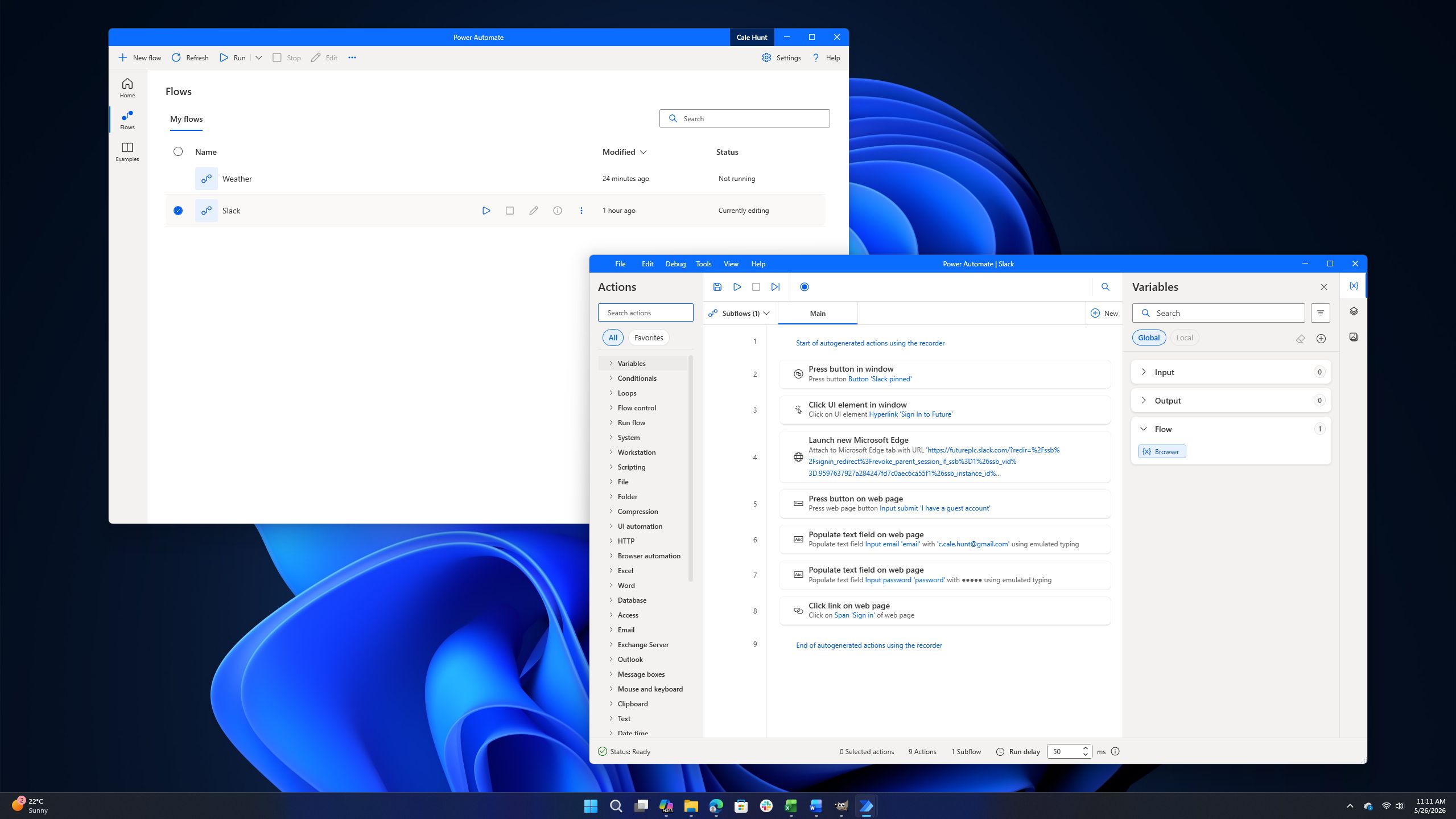Open File Explorer from taskbar
This screenshot has width=1456, height=819.
[x=691, y=806]
